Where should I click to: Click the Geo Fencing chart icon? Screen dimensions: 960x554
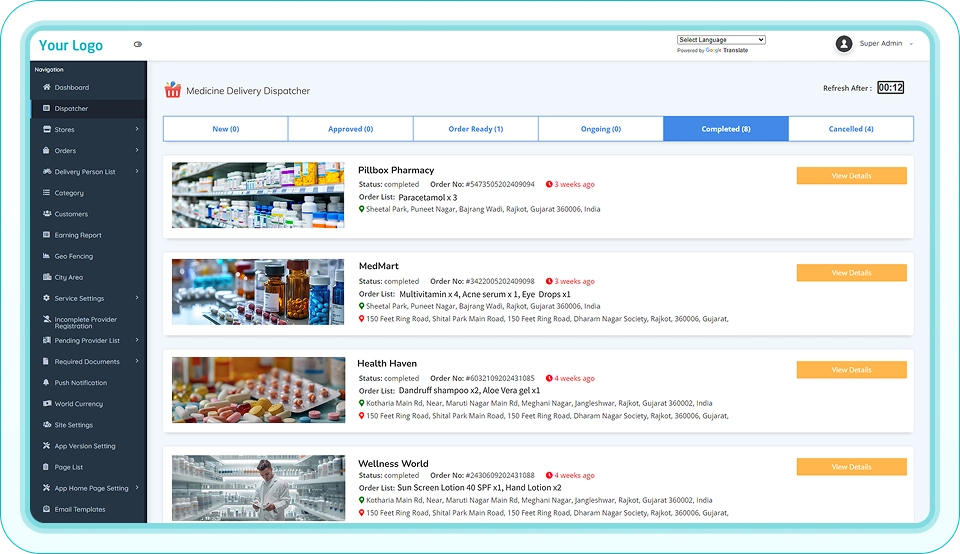point(47,256)
